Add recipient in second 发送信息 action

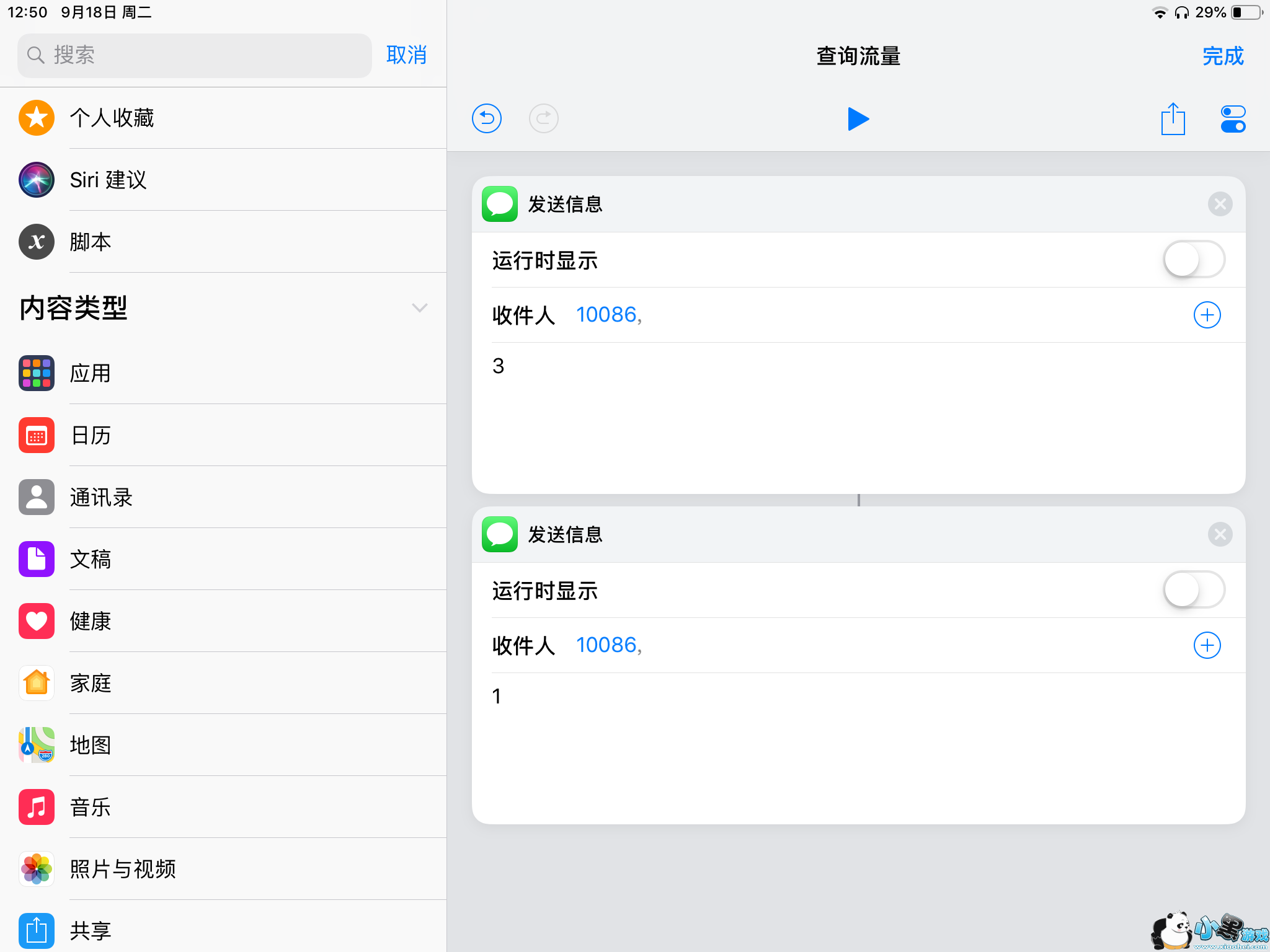tap(1207, 645)
